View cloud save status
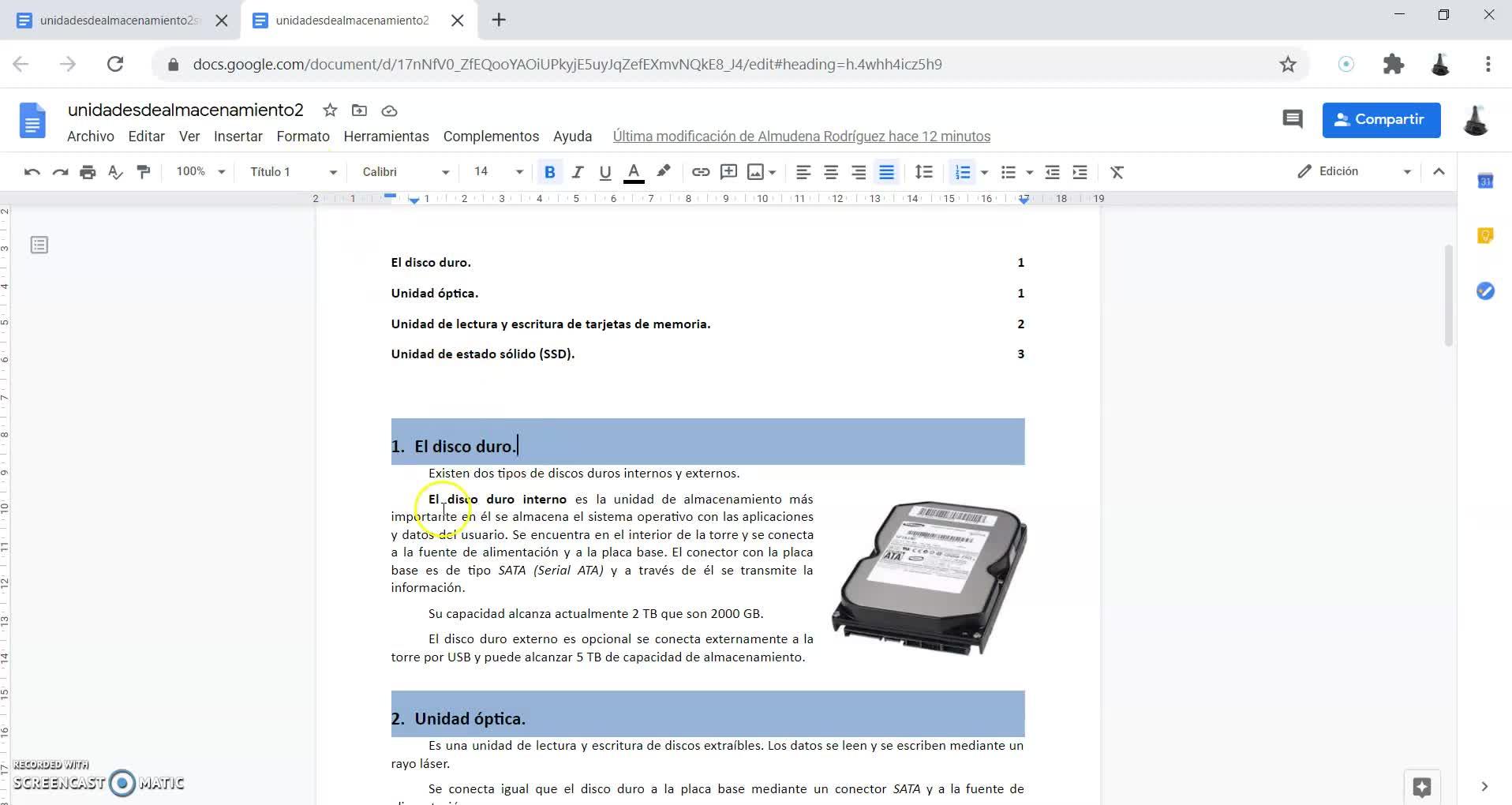Image resolution: width=1512 pixels, height=805 pixels. click(389, 110)
